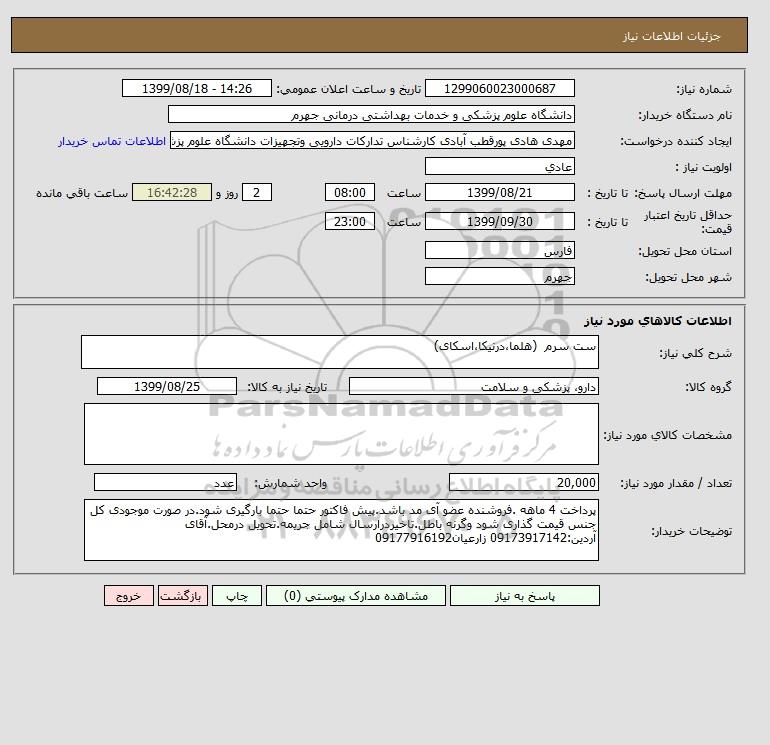770x745 pixels.
Task: Click the announcement date field 1399/08/18 - 14:26
Action: pos(196,88)
